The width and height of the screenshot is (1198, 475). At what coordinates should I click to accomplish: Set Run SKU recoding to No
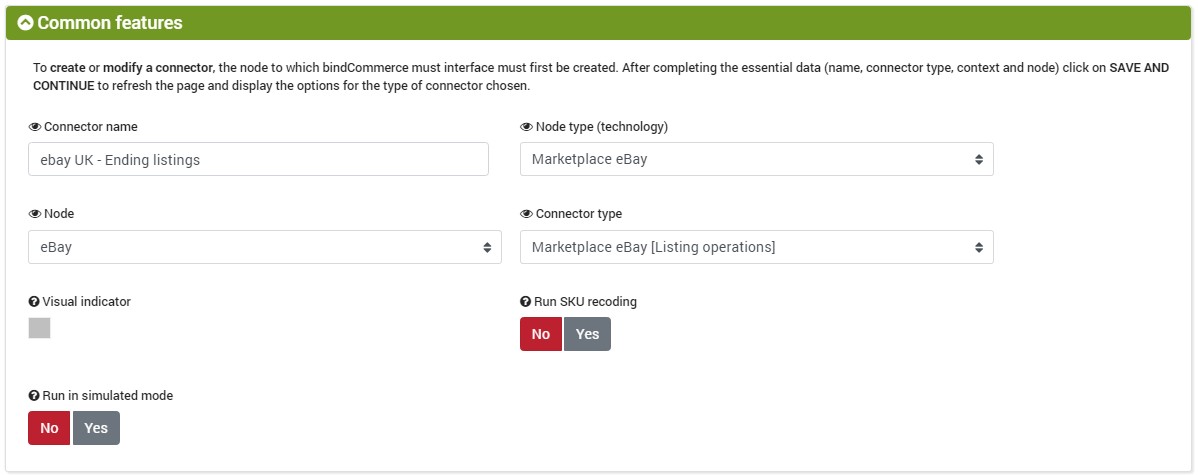[541, 334]
